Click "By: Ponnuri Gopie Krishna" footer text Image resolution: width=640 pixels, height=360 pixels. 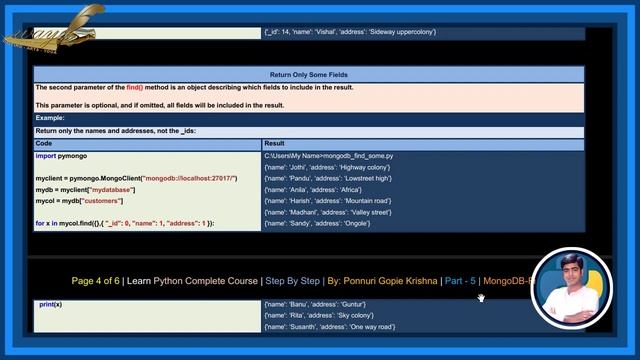coord(382,281)
